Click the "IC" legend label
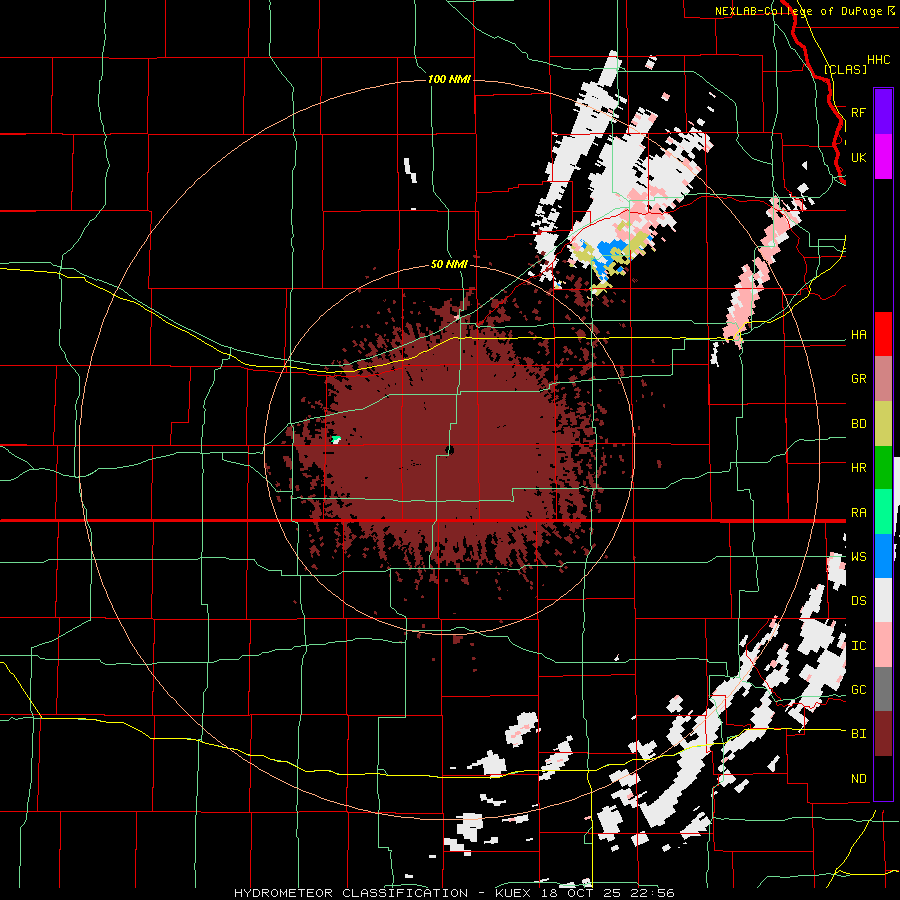The width and height of the screenshot is (900, 900). [x=858, y=646]
